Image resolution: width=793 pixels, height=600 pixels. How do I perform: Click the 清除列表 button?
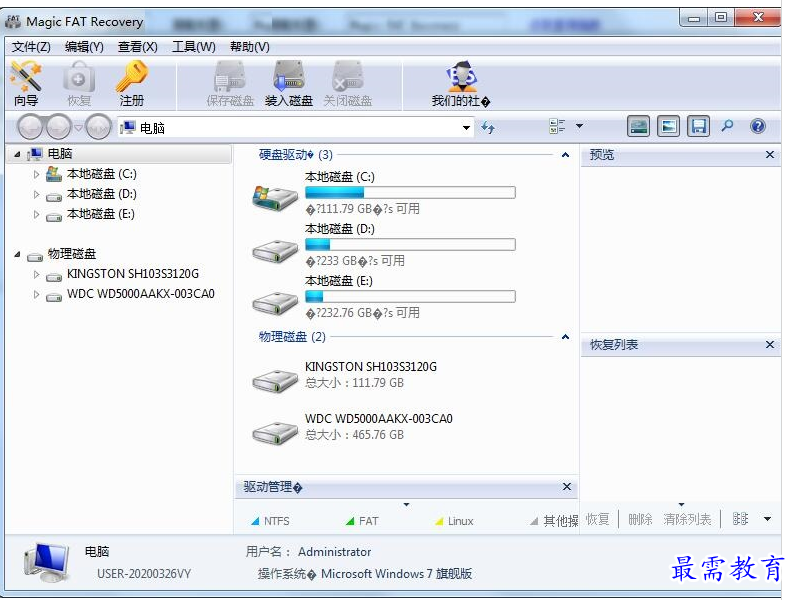(687, 519)
